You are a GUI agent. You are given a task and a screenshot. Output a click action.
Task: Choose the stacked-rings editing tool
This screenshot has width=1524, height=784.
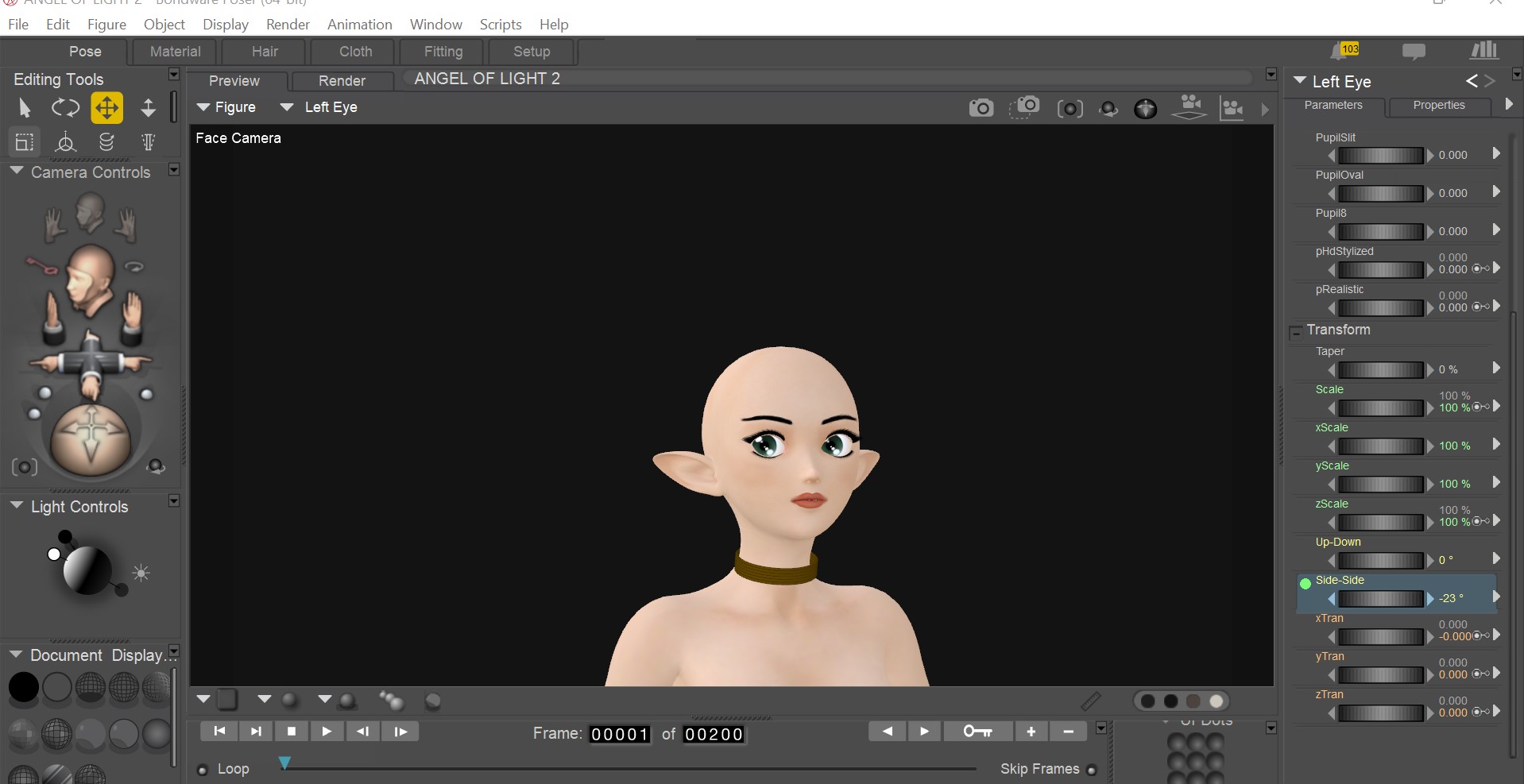pyautogui.click(x=106, y=142)
